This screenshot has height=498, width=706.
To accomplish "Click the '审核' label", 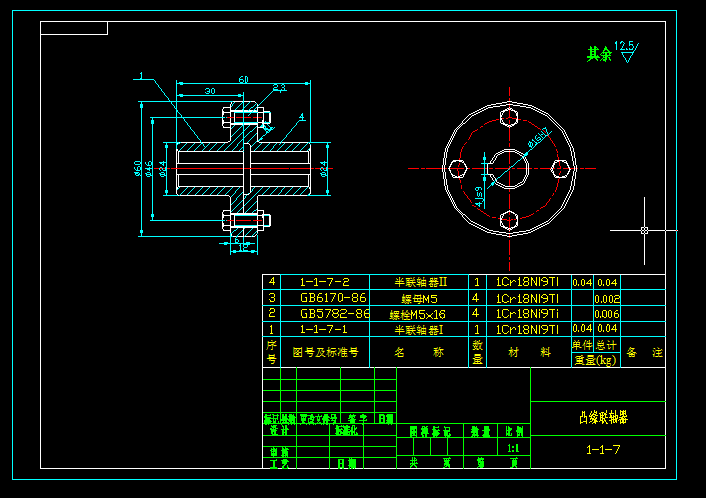I will click(279, 452).
